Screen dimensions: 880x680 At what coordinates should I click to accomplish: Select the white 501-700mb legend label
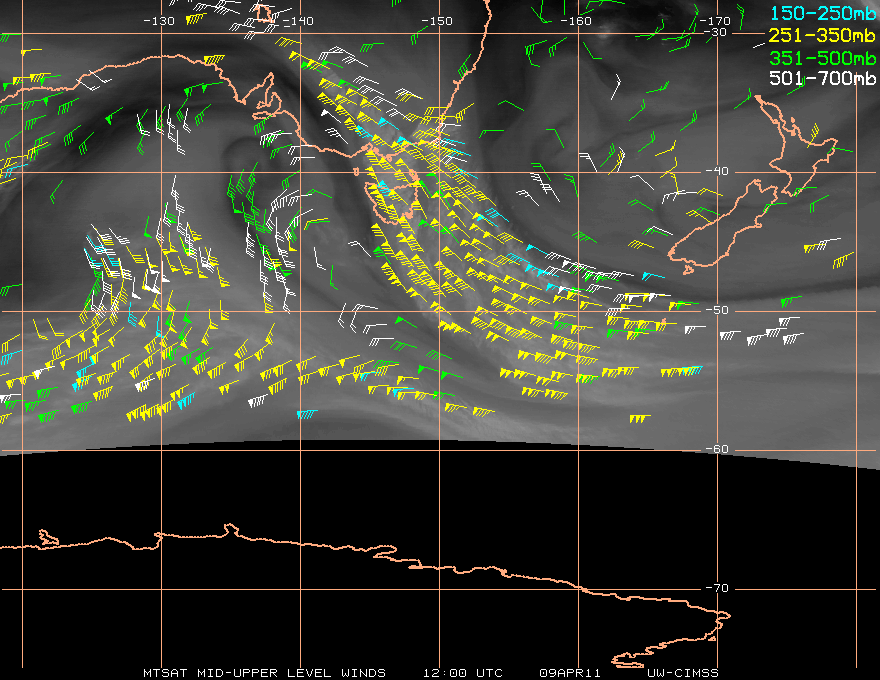tap(822, 78)
